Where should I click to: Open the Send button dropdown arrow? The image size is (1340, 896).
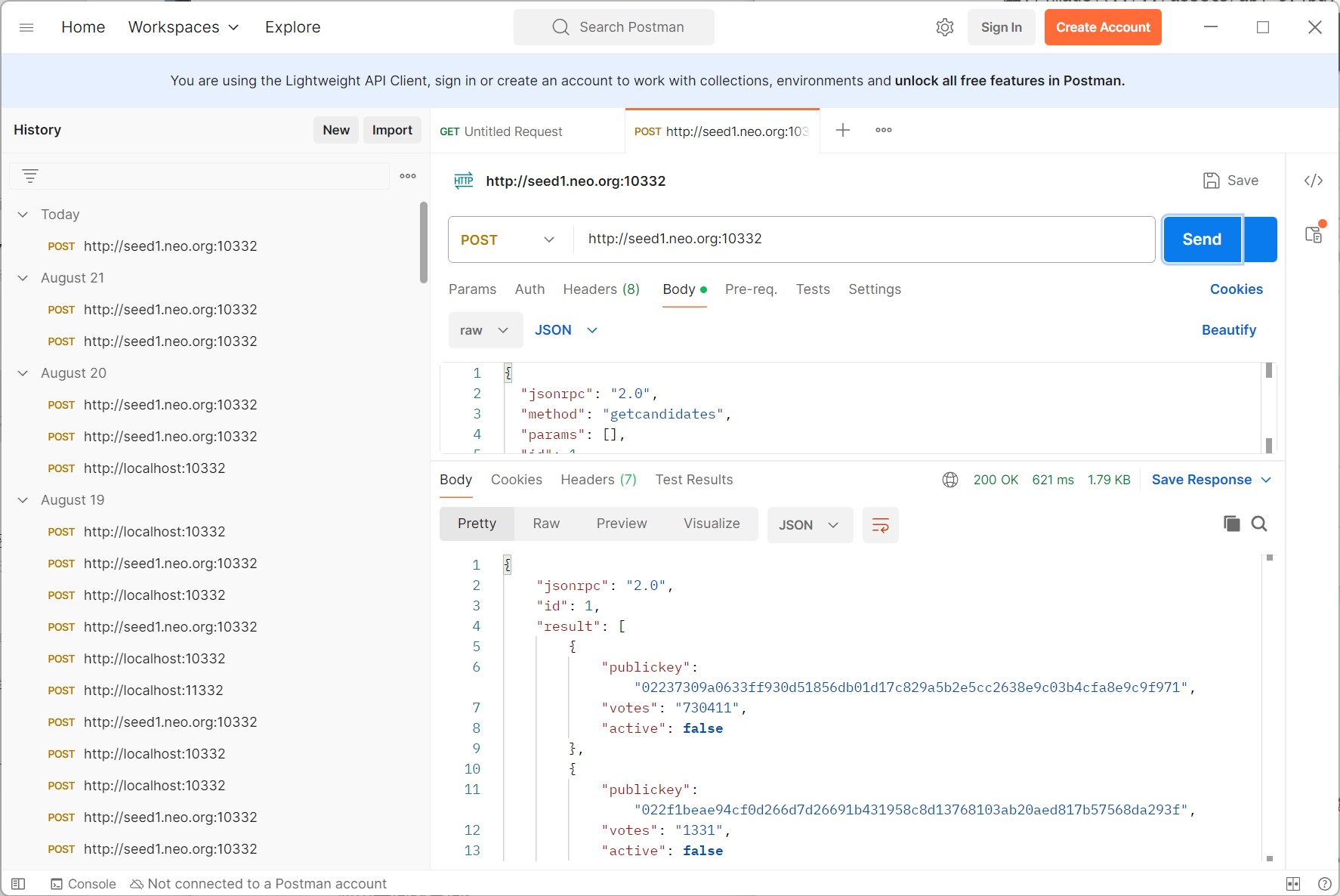tap(1261, 239)
